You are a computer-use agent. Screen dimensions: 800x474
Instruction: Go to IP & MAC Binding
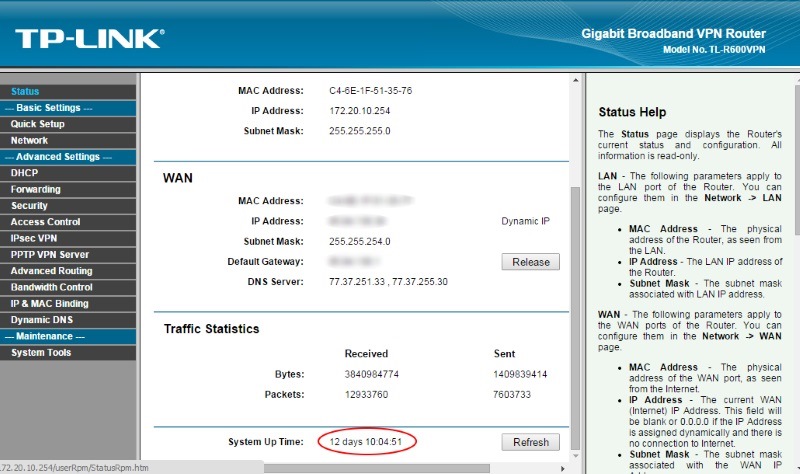pyautogui.click(x=49, y=304)
